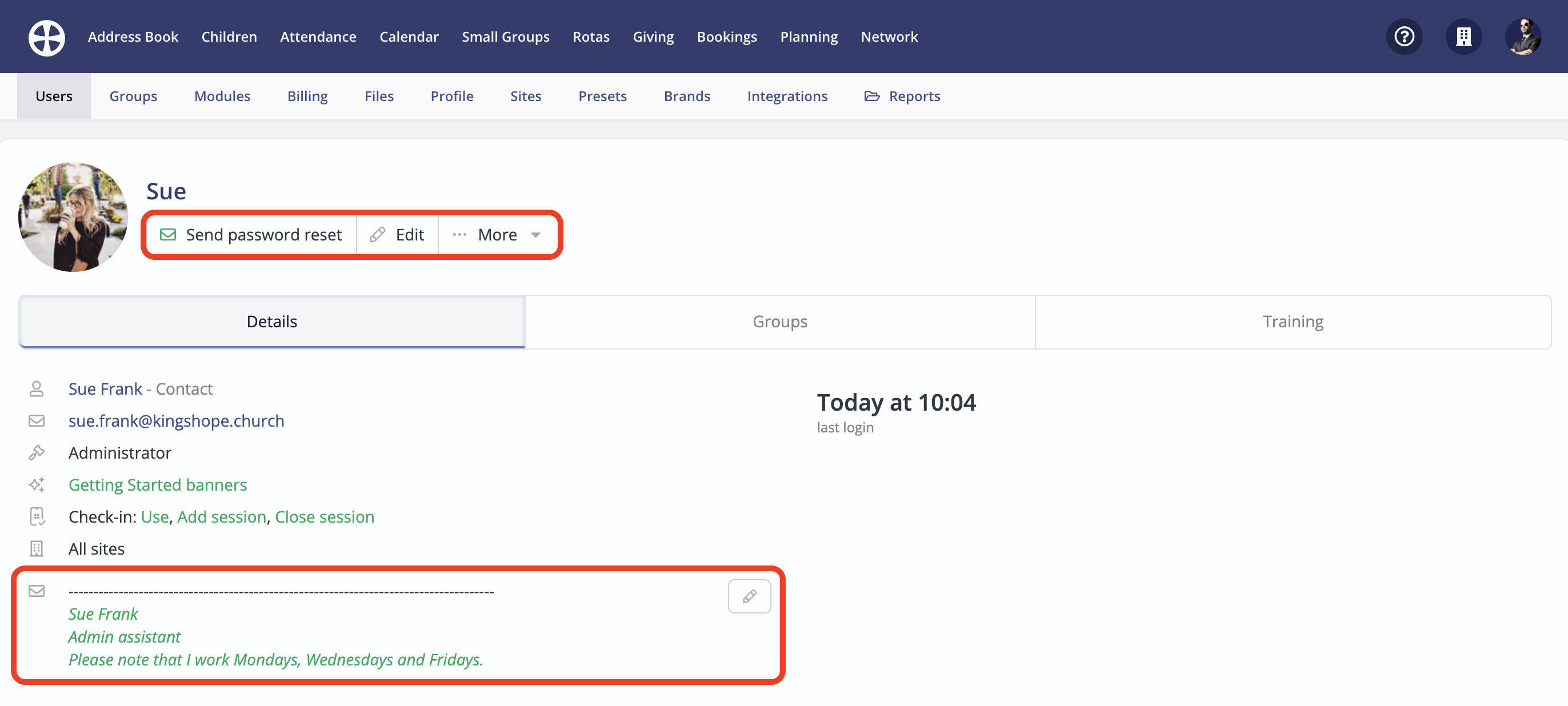Select the Users section tab

pyautogui.click(x=54, y=95)
